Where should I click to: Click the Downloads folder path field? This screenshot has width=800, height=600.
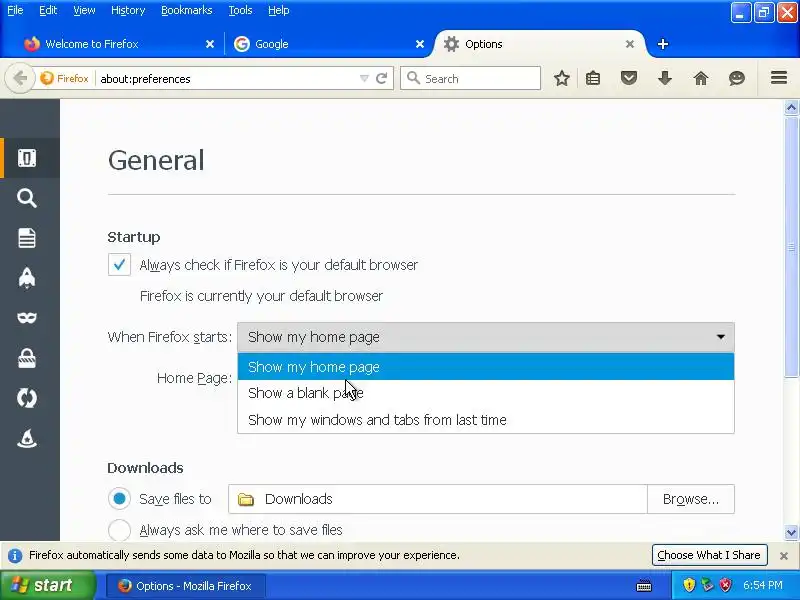[438, 499]
